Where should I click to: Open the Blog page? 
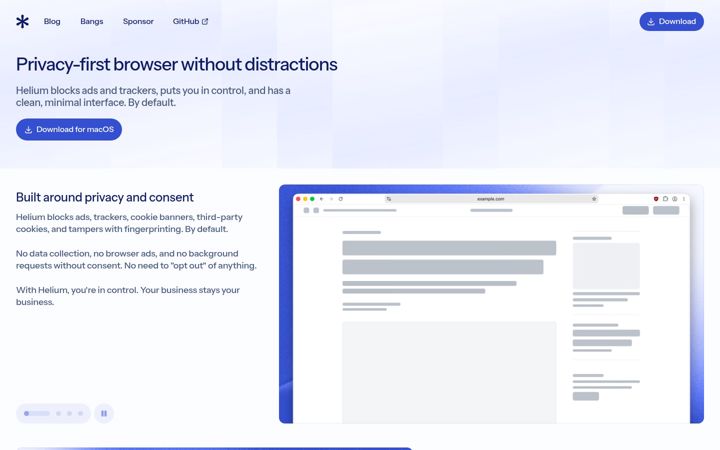(52, 22)
